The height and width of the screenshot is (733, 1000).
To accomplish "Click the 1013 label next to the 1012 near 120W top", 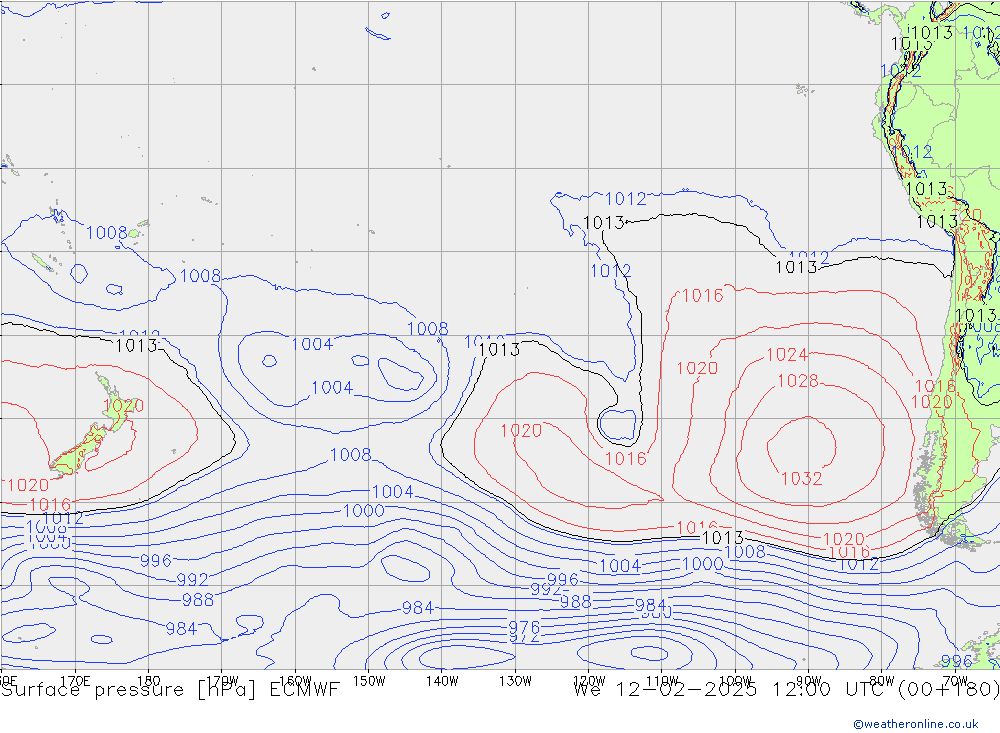I will pyautogui.click(x=603, y=223).
